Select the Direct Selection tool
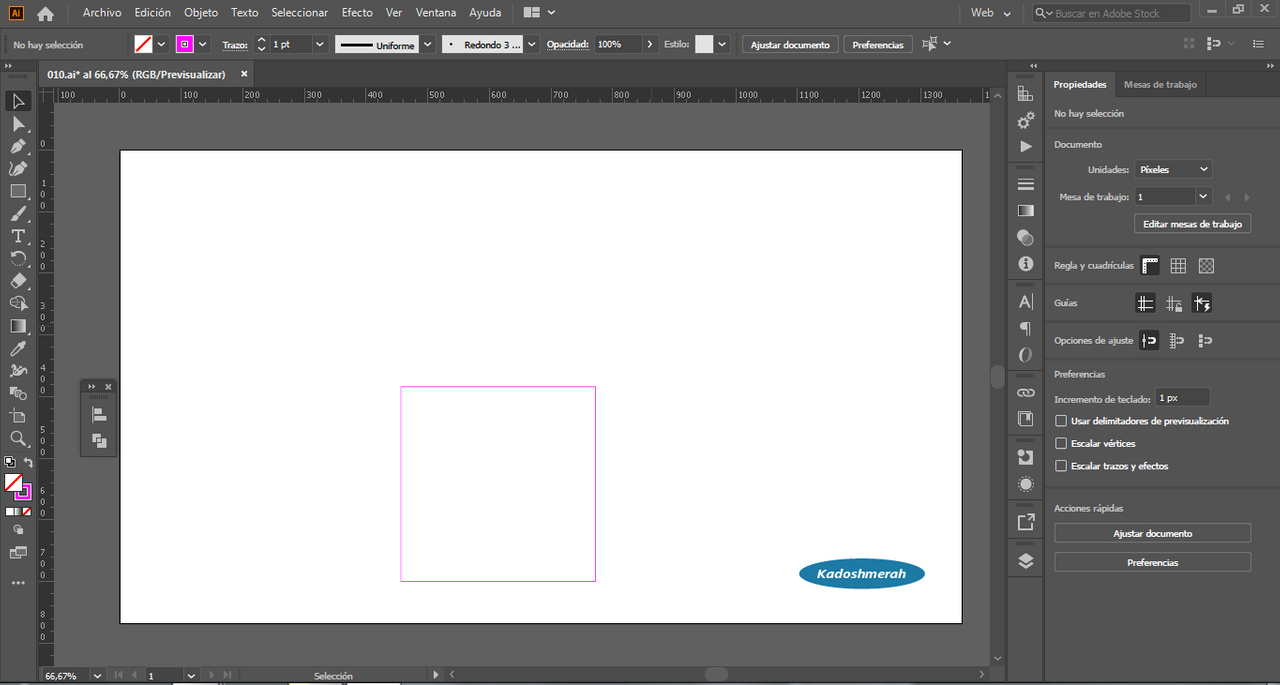This screenshot has width=1280, height=685. click(18, 124)
